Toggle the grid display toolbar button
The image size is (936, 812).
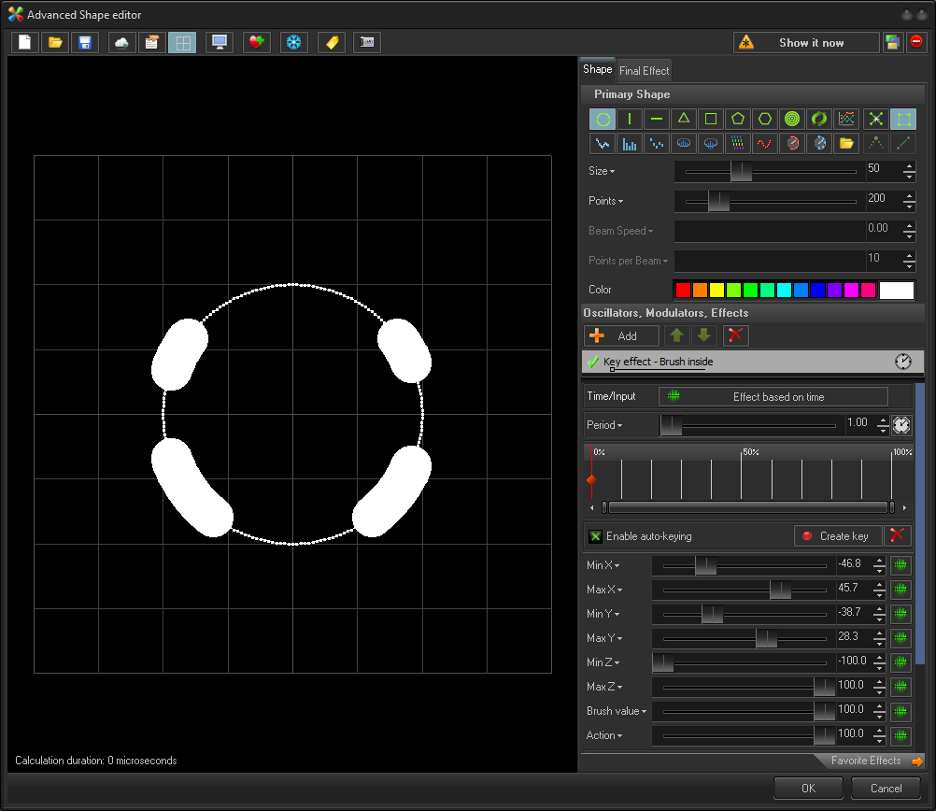pos(182,43)
